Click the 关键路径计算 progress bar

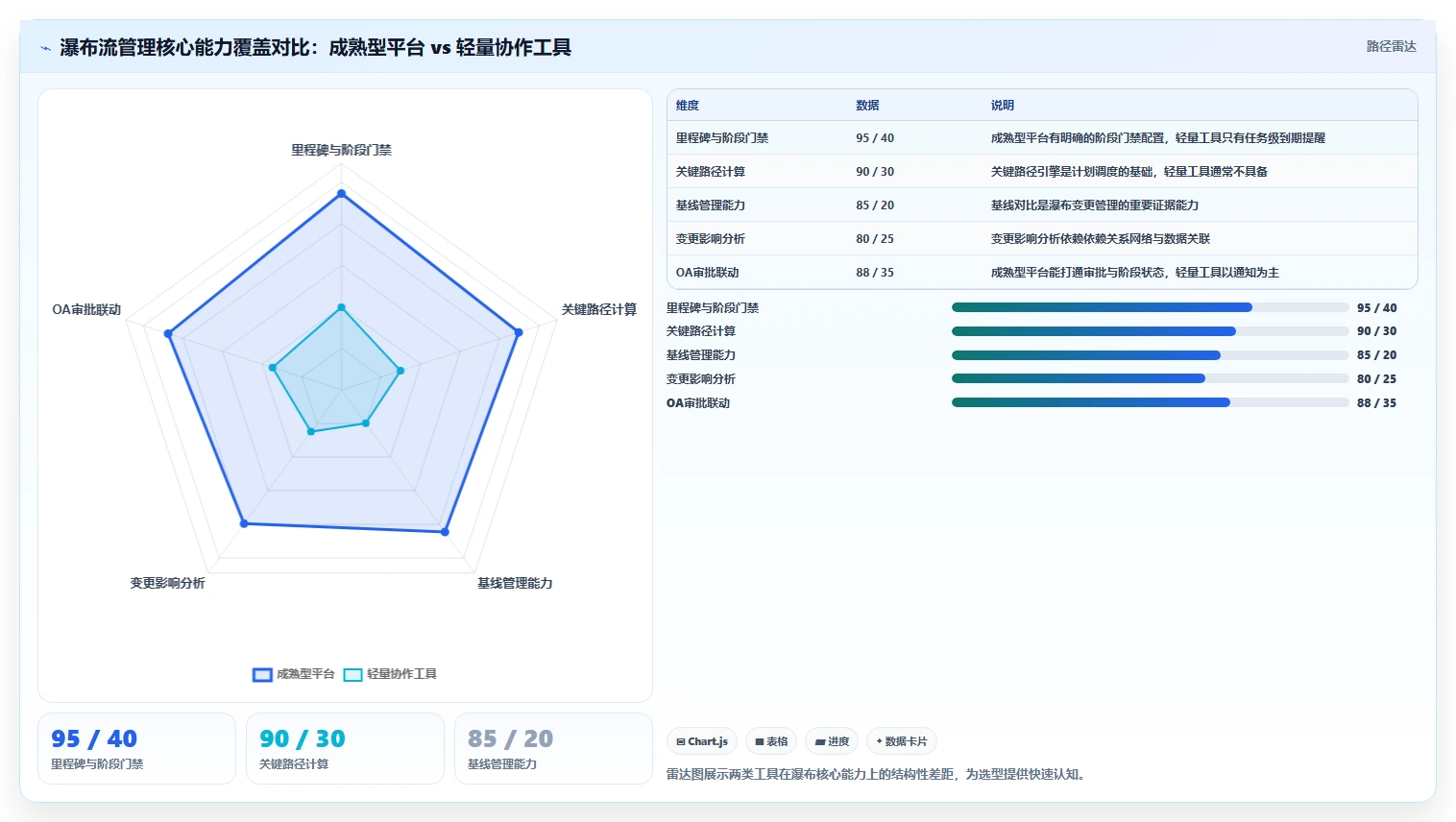click(x=1150, y=331)
